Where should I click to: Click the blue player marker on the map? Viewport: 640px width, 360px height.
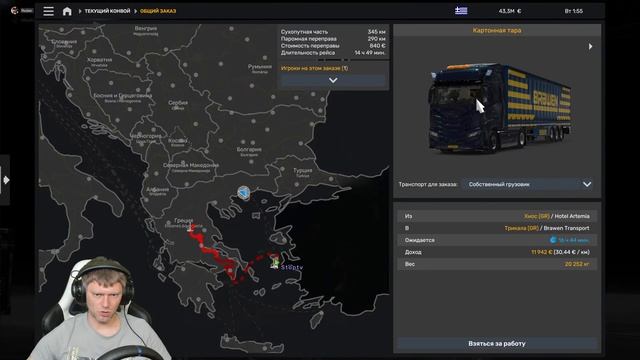click(244, 193)
